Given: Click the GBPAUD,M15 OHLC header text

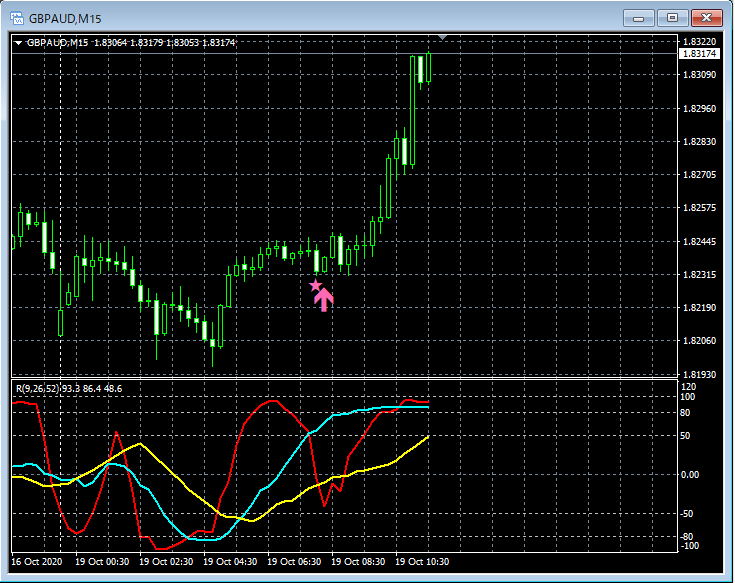Looking at the screenshot, I should pyautogui.click(x=131, y=43).
